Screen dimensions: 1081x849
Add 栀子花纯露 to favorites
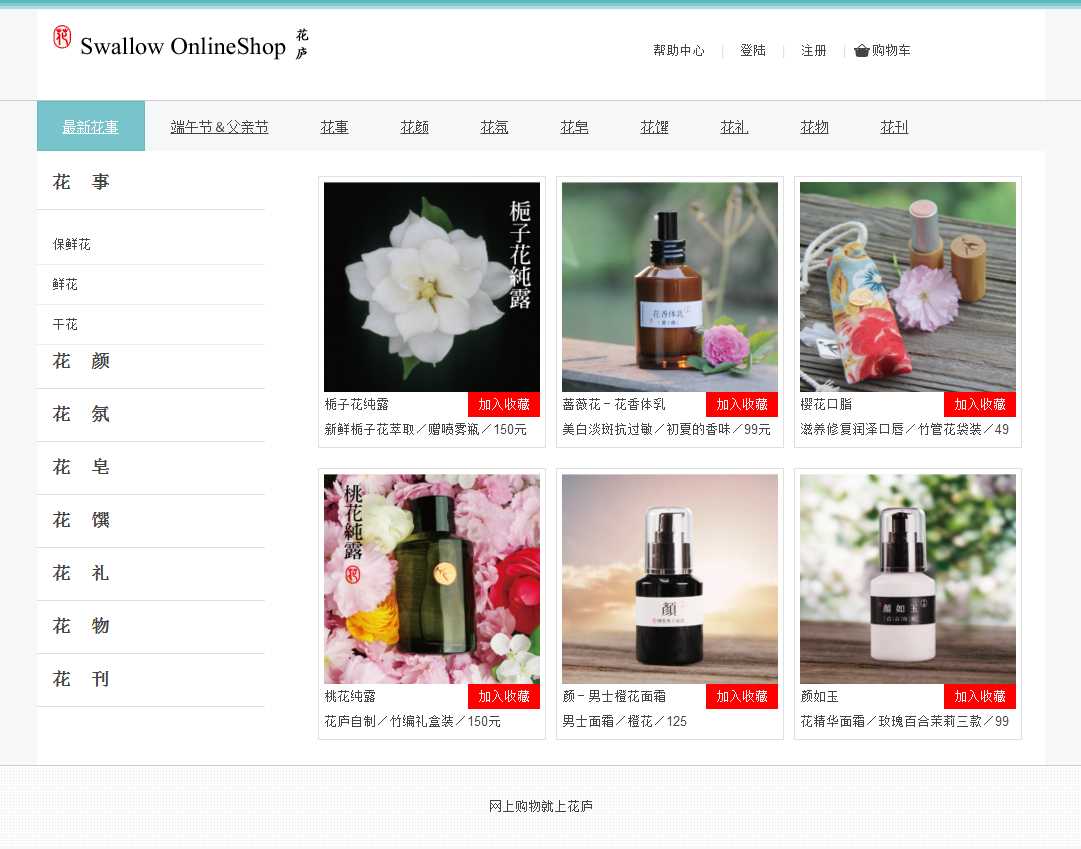(x=503, y=405)
